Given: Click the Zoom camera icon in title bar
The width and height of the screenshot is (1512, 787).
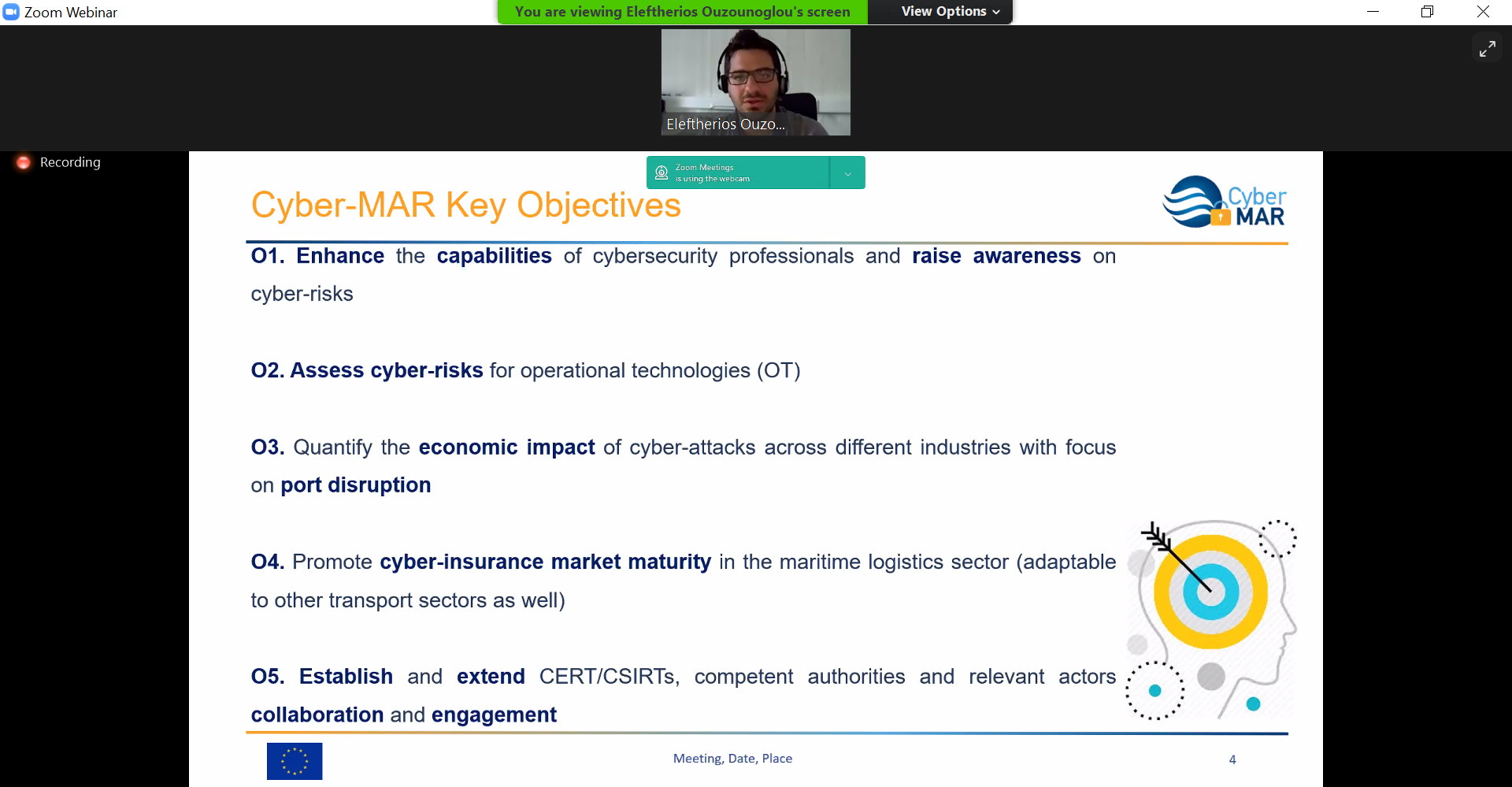Looking at the screenshot, I should pyautogui.click(x=11, y=12).
